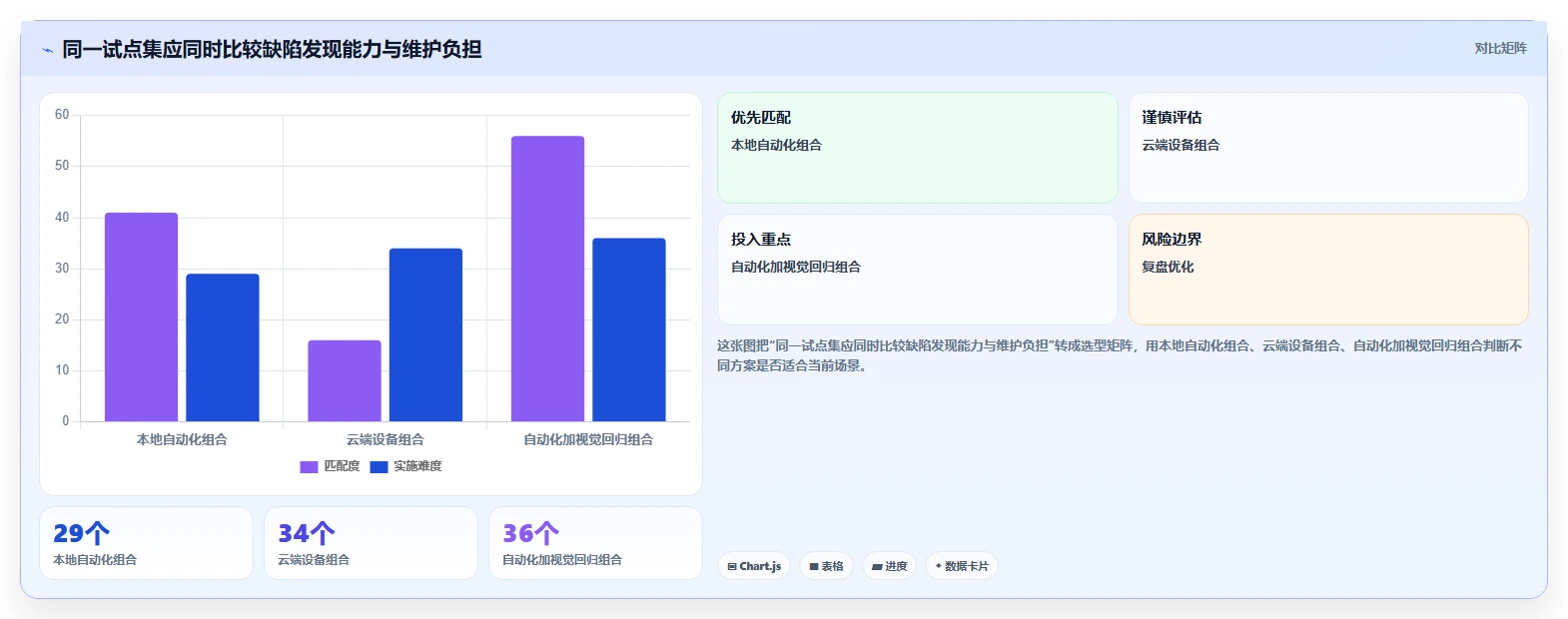Click text 复盘优化 in 风险边界 card

[x=1168, y=267]
